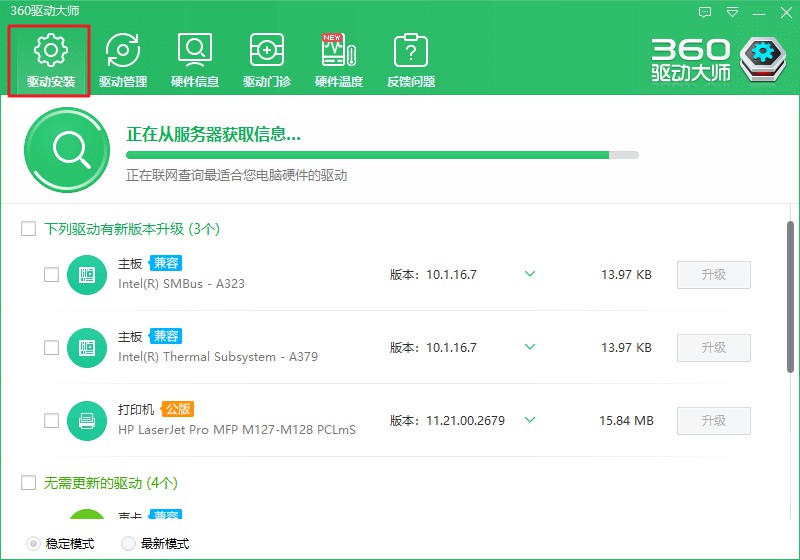This screenshot has width=800, height=560.
Task: Click 升级 button for Thermal Subsystem
Action: pyautogui.click(x=714, y=348)
